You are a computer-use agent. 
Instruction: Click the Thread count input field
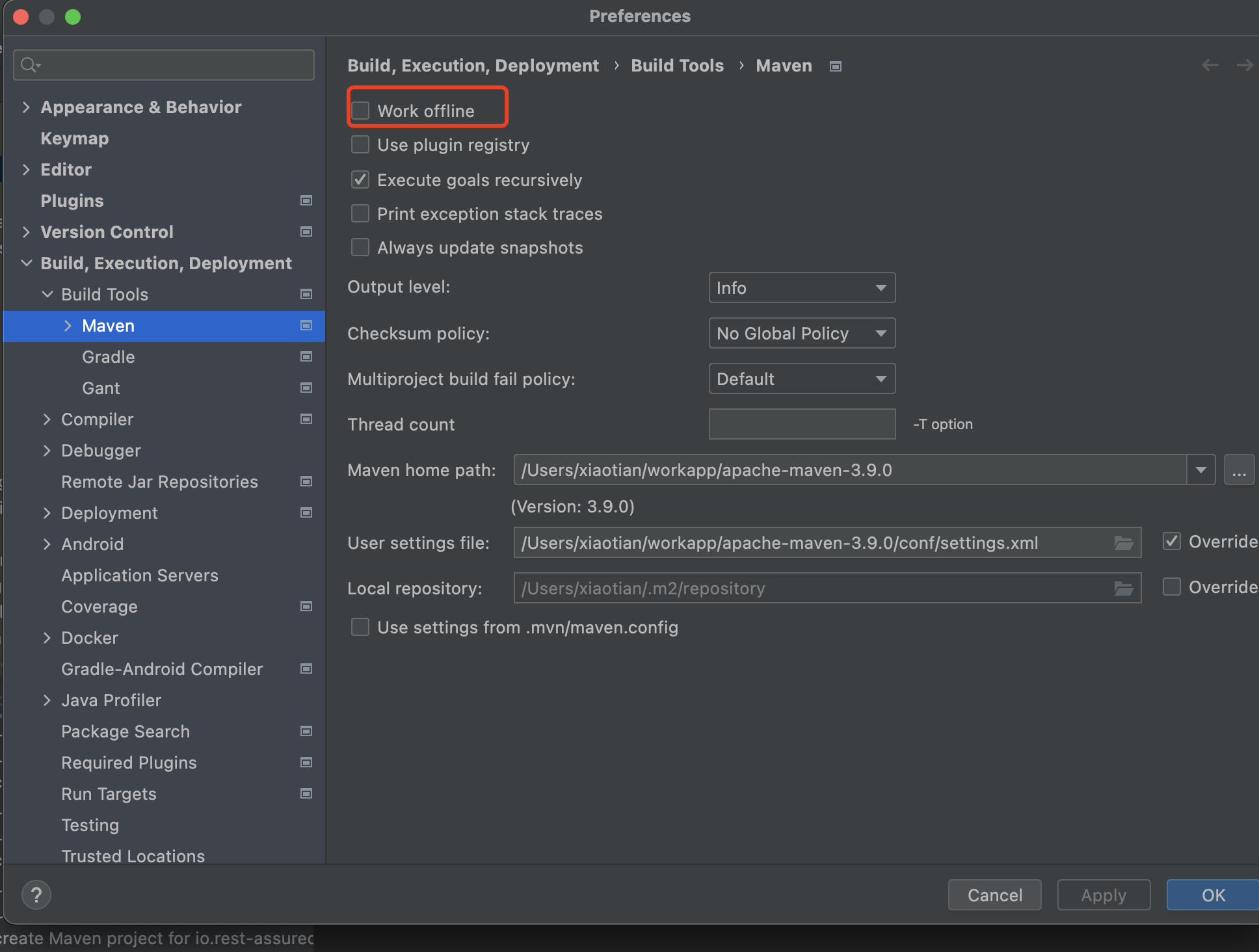(801, 425)
